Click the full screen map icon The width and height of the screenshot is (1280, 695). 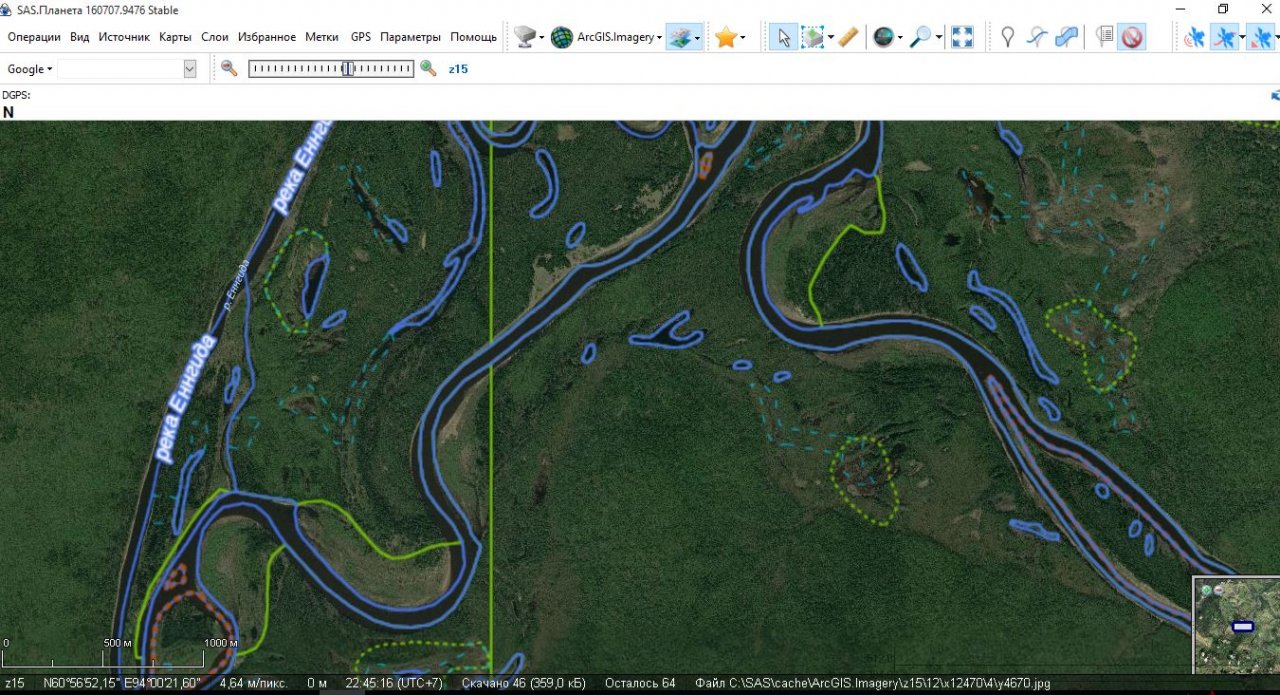(962, 37)
